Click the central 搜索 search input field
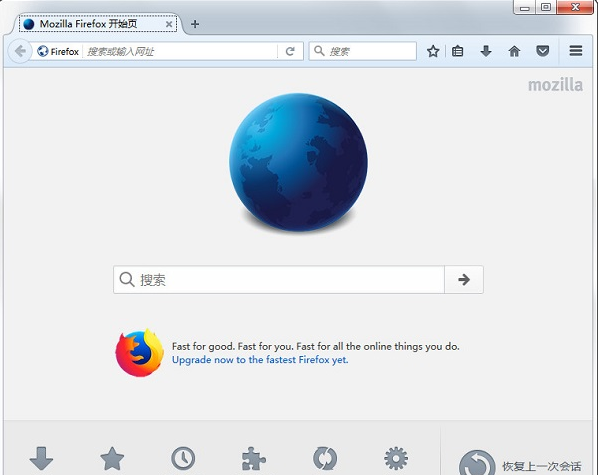Viewport: 599px width, 475px height. click(x=279, y=280)
